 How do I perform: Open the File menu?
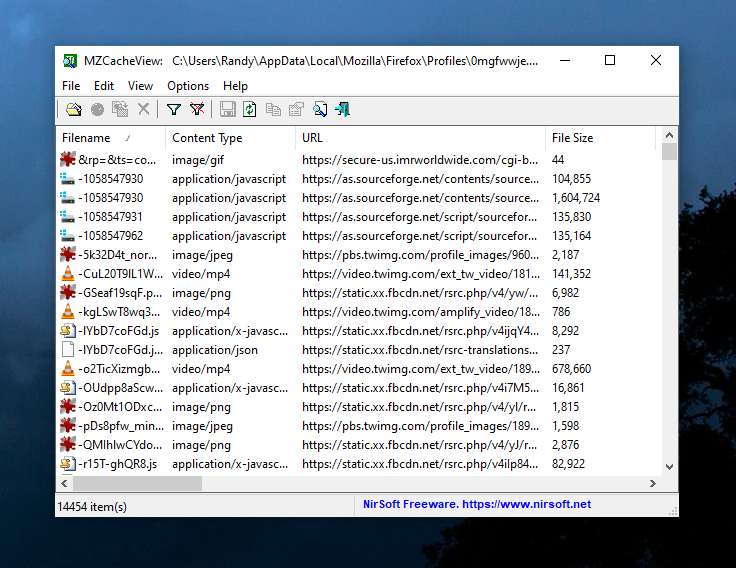71,86
